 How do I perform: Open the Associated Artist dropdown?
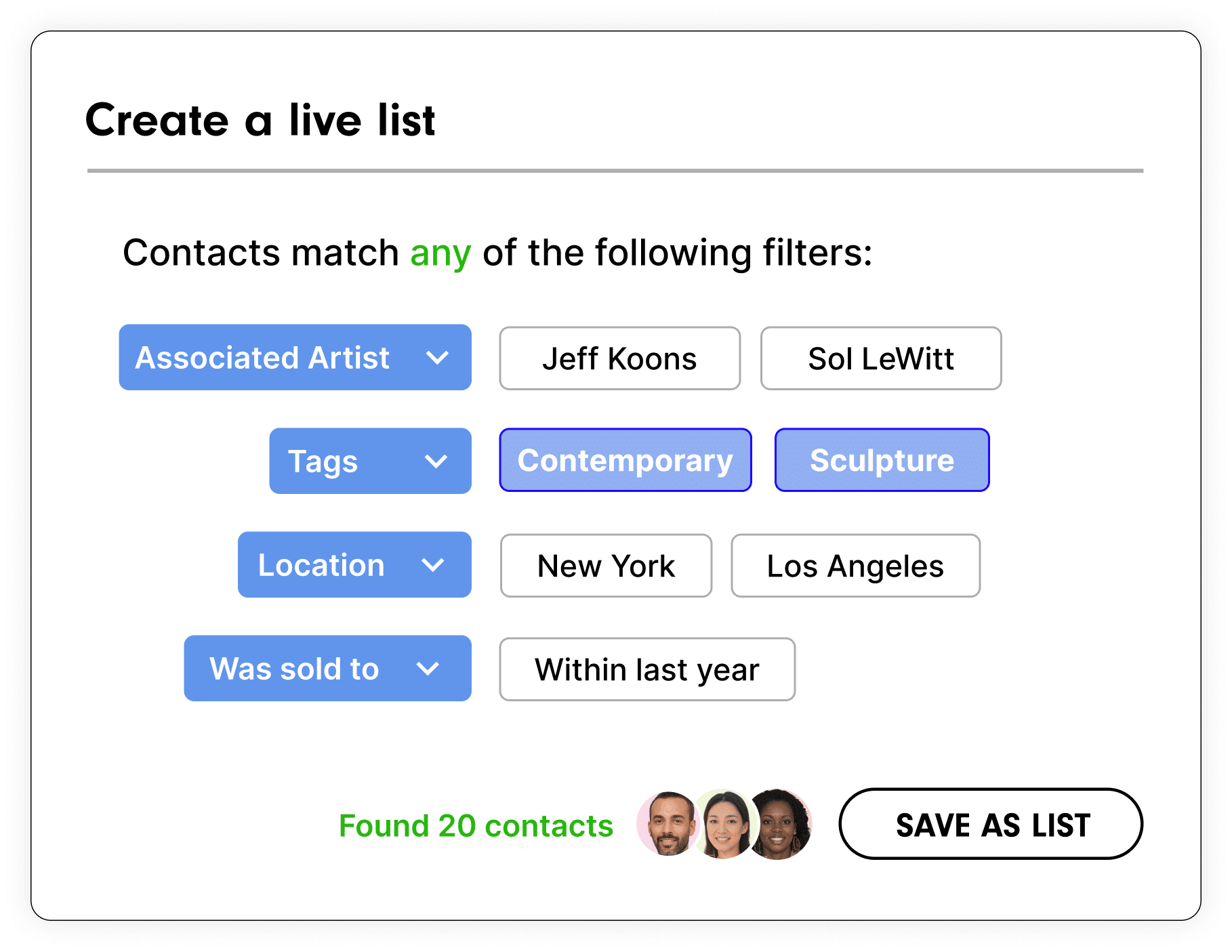coord(295,358)
